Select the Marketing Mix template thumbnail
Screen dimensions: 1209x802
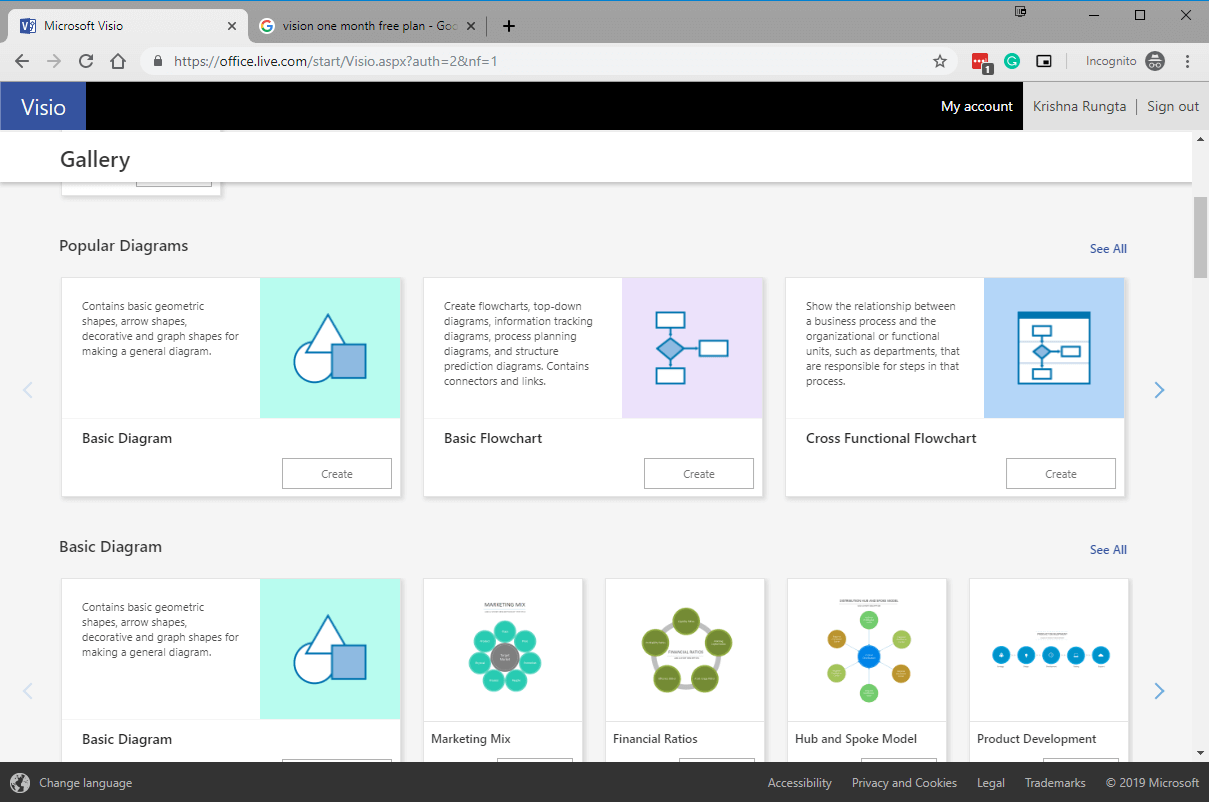504,650
